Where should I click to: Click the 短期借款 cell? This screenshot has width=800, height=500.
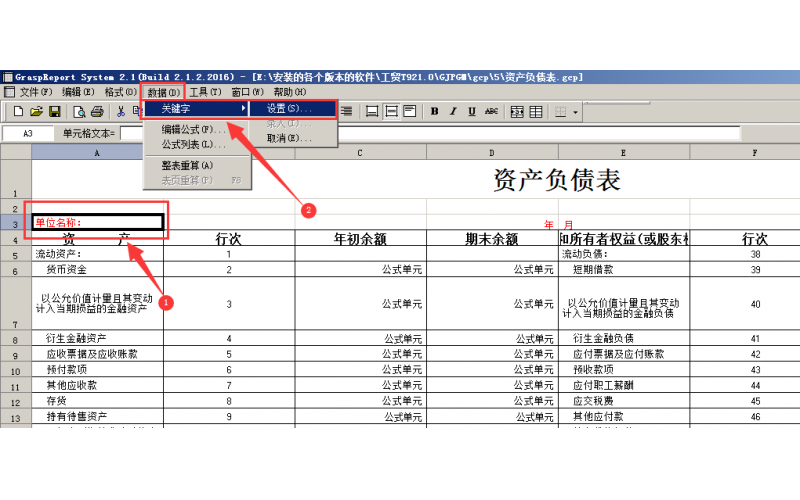624,269
